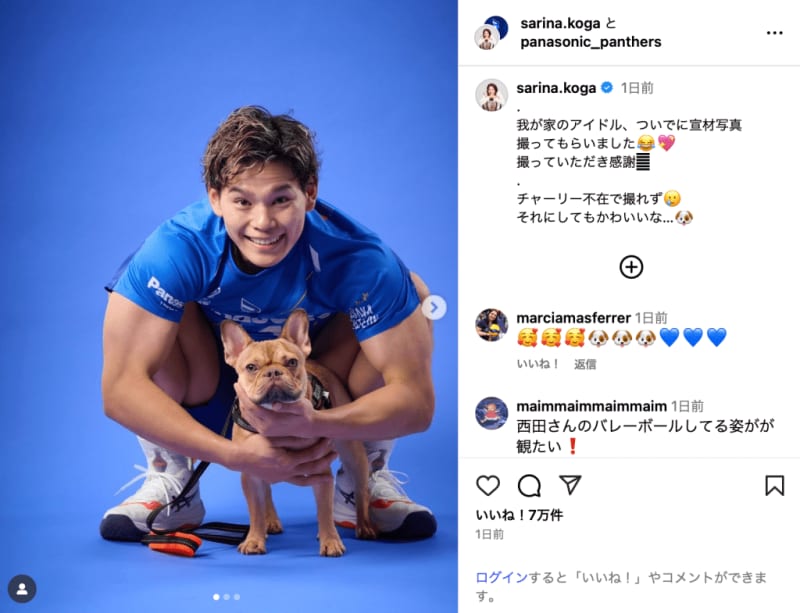Open the comment speech bubble icon
This screenshot has height=613, width=800.
529,485
